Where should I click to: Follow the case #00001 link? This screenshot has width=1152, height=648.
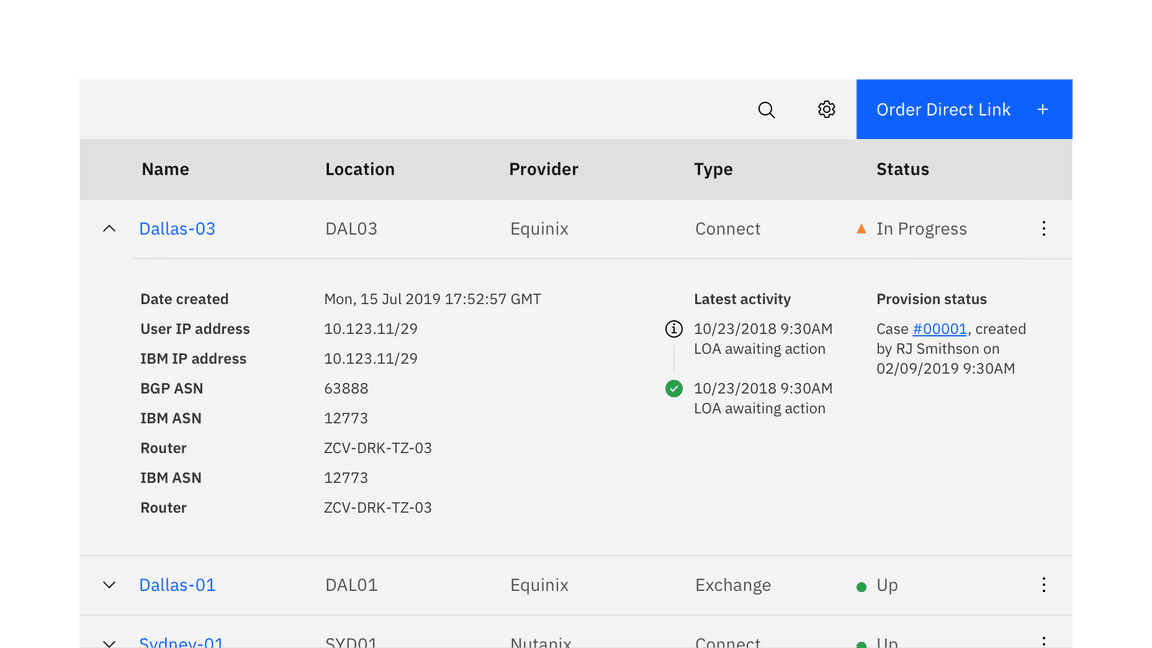pyautogui.click(x=939, y=329)
